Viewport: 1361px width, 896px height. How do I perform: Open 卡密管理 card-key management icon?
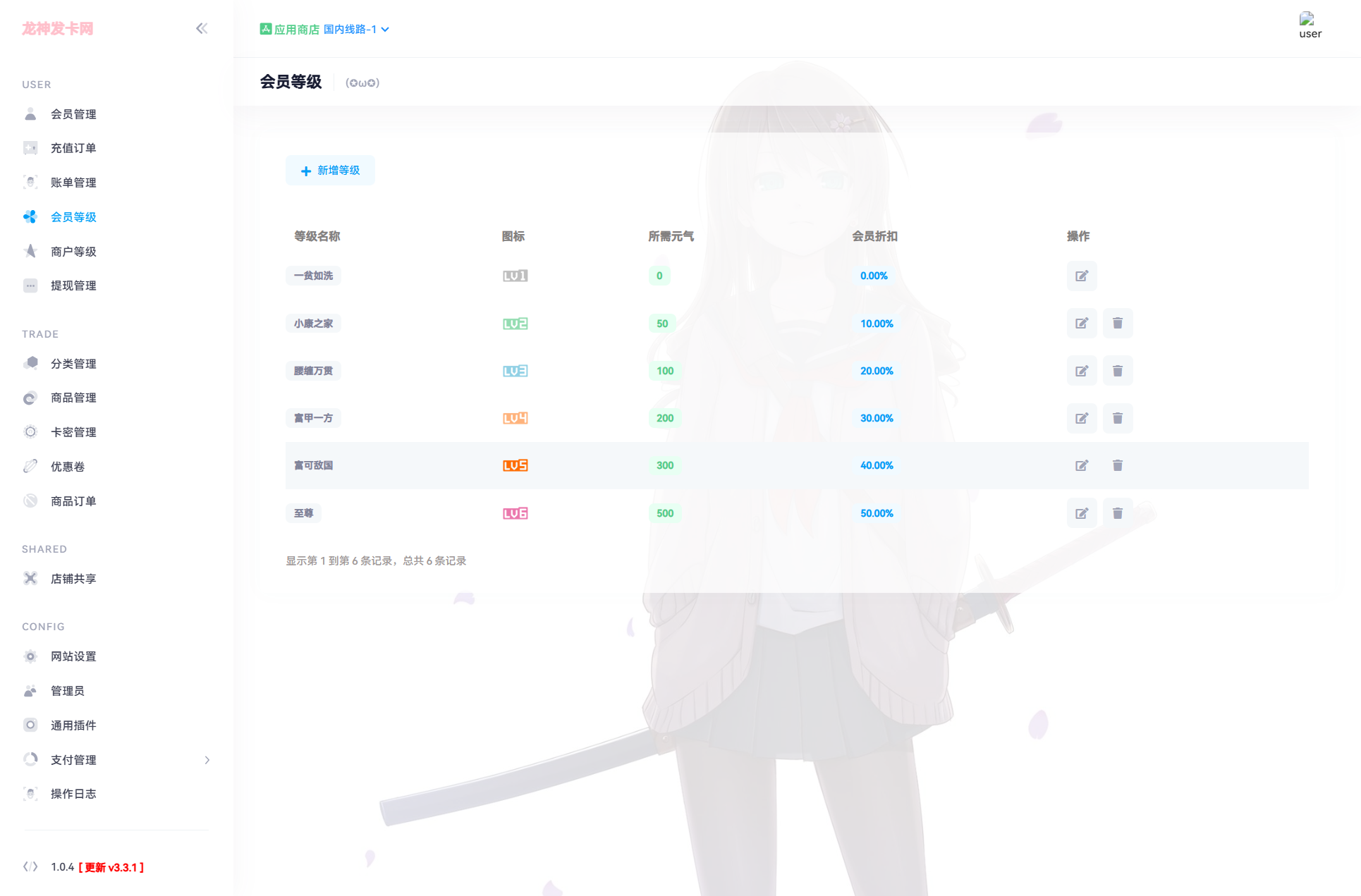click(30, 431)
